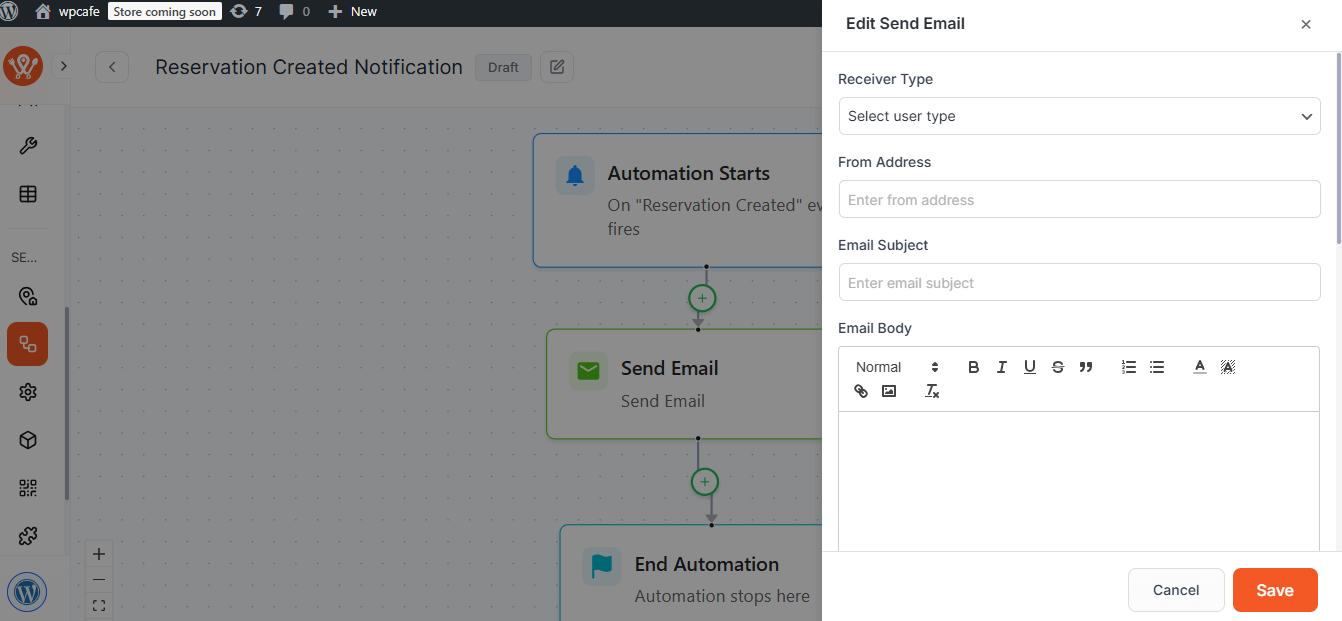
Task: Apply italic formatting in editor toolbar
Action: [x=1001, y=367]
